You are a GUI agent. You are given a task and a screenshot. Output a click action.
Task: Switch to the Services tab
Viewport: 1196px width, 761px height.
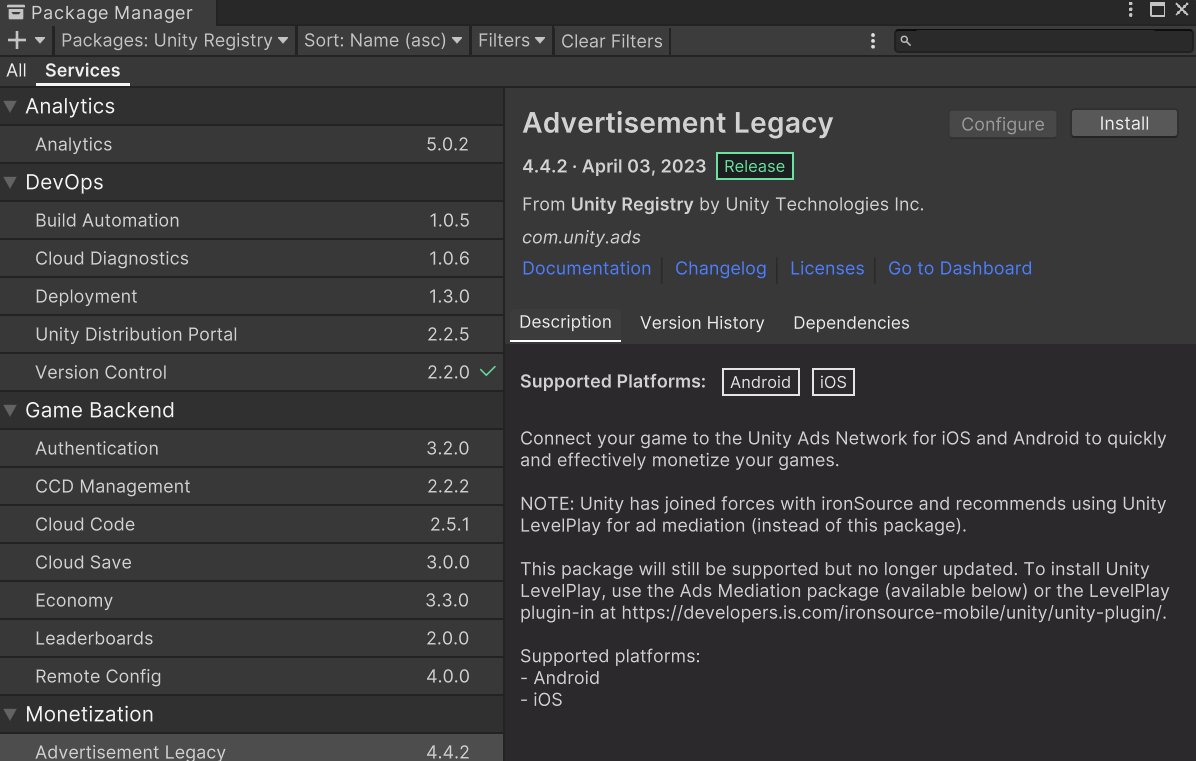(82, 70)
